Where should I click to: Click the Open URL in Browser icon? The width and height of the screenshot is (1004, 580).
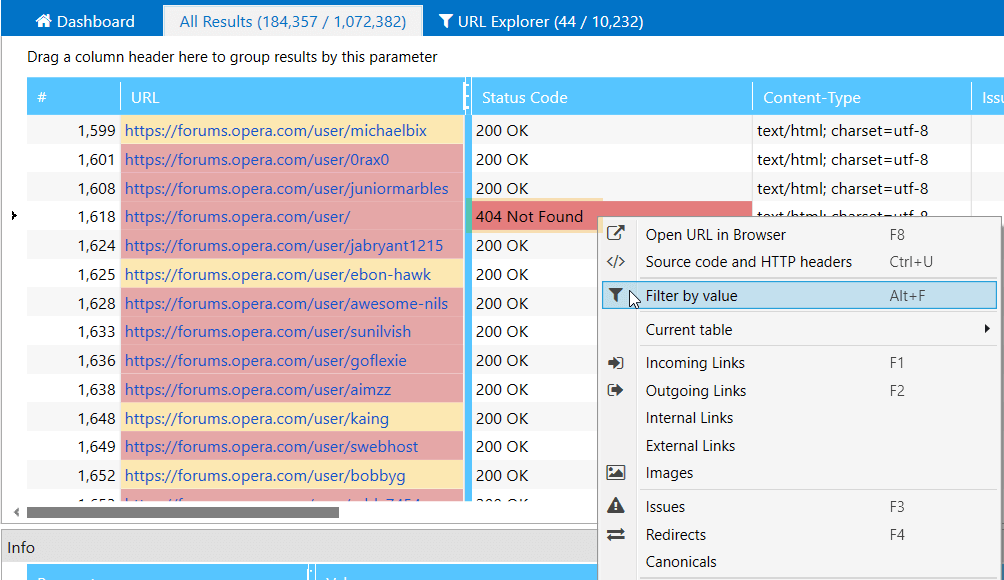(615, 234)
